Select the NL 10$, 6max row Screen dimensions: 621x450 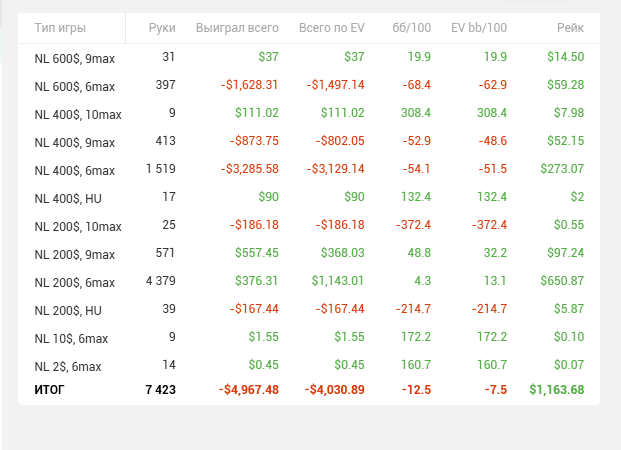68,338
